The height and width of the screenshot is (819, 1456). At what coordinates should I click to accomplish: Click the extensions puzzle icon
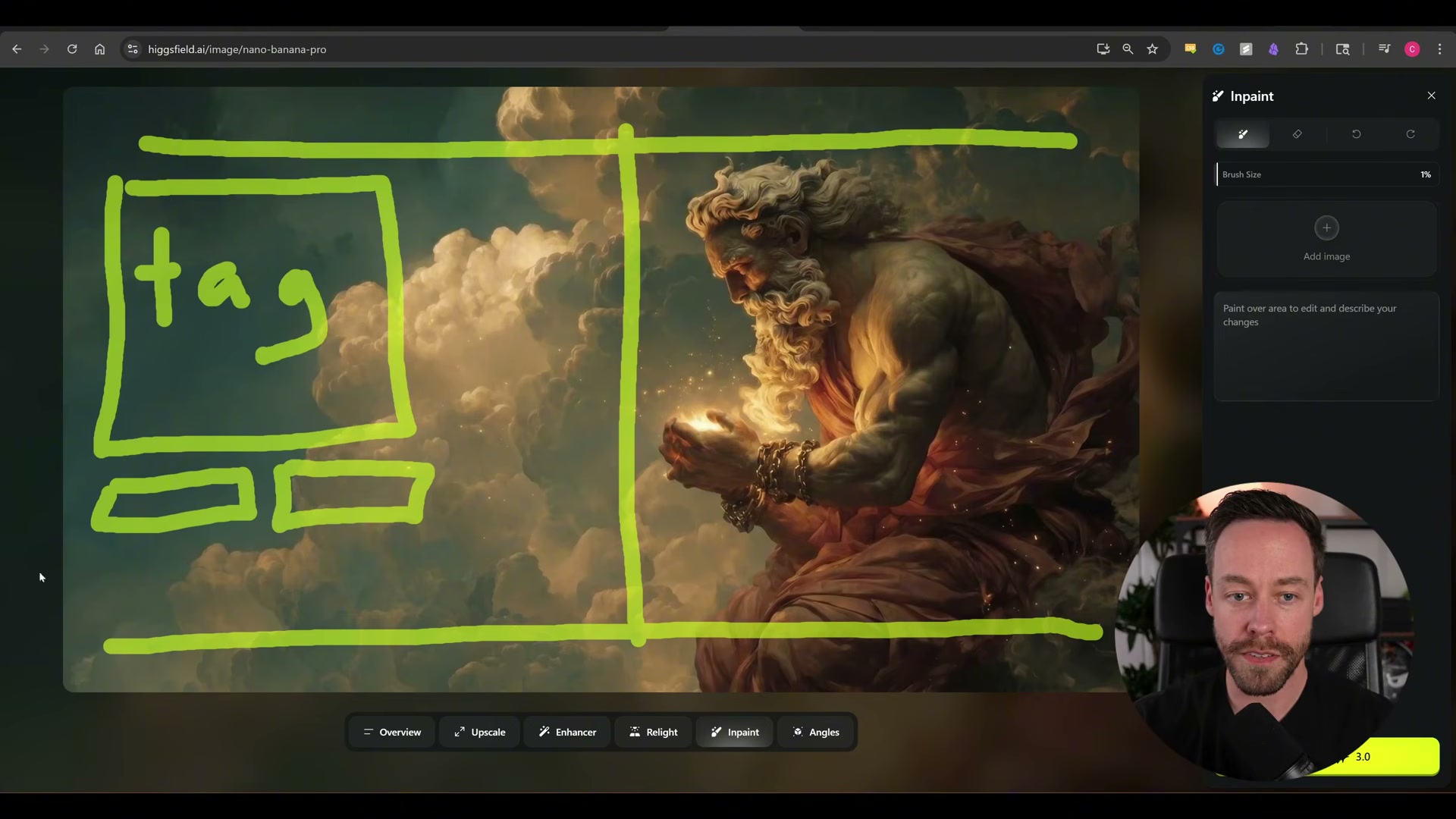point(1302,49)
